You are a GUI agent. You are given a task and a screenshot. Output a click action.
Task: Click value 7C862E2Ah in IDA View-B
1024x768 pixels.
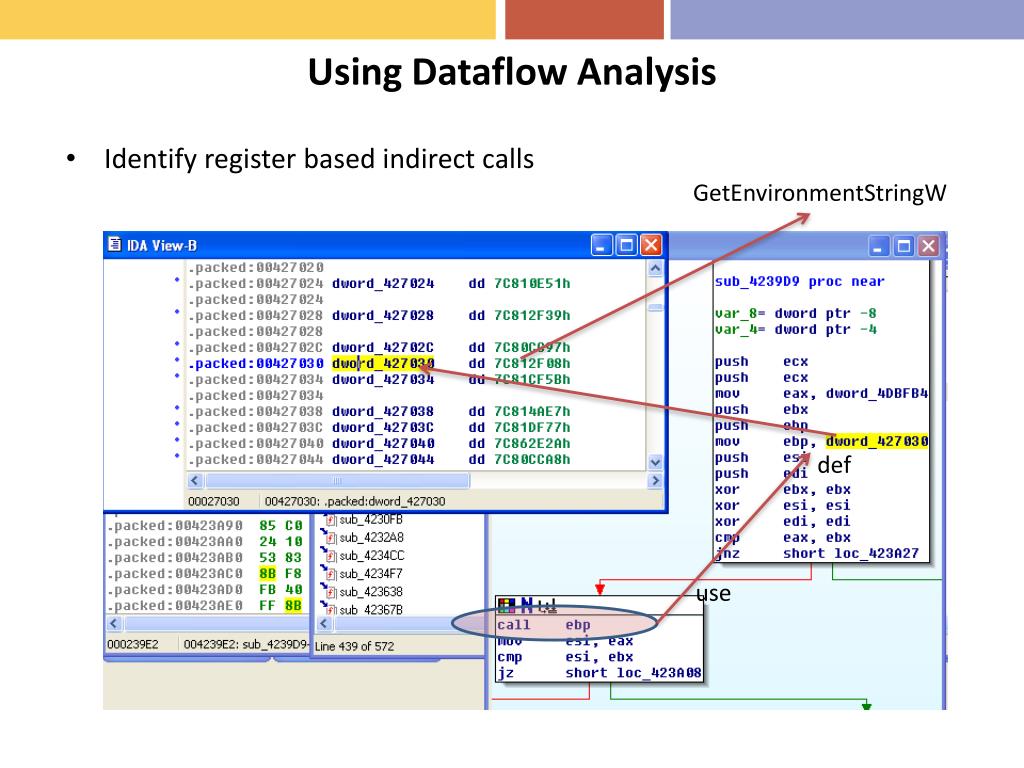coord(532,443)
